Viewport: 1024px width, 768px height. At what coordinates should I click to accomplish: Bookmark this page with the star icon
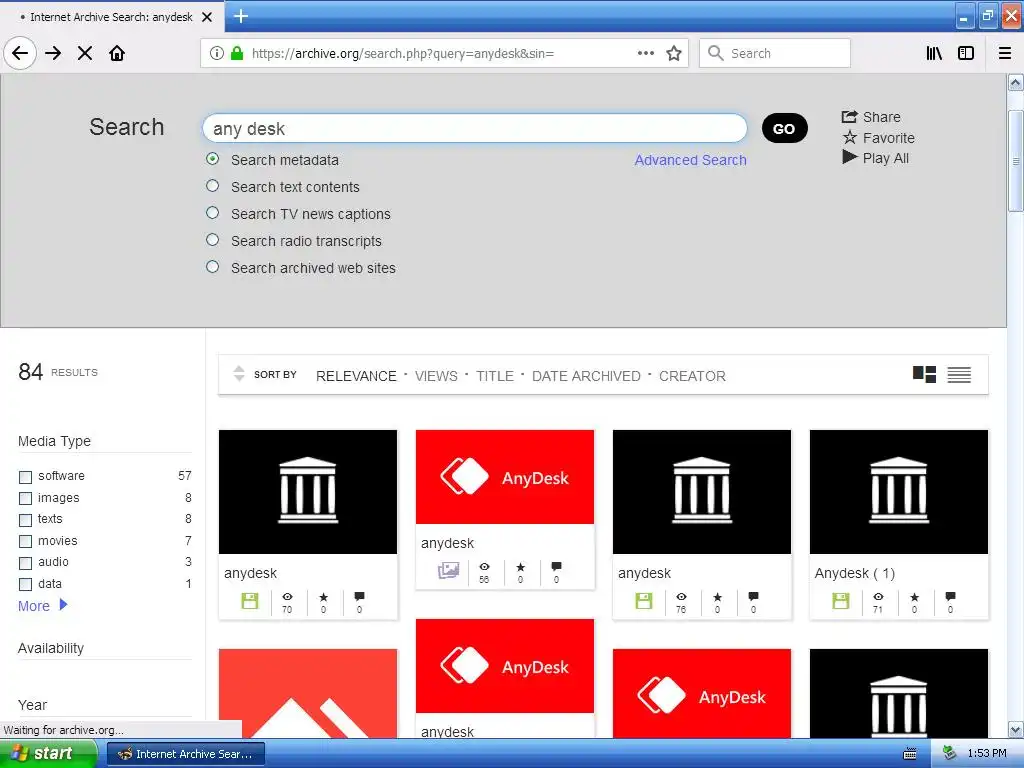[x=674, y=53]
